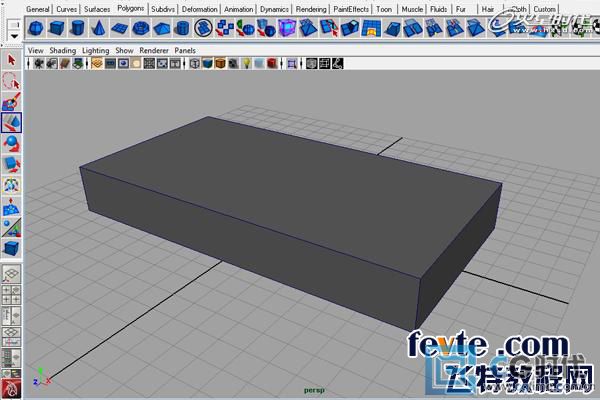
Task: Activate the Universal Manipulator tool
Action: 11,185
